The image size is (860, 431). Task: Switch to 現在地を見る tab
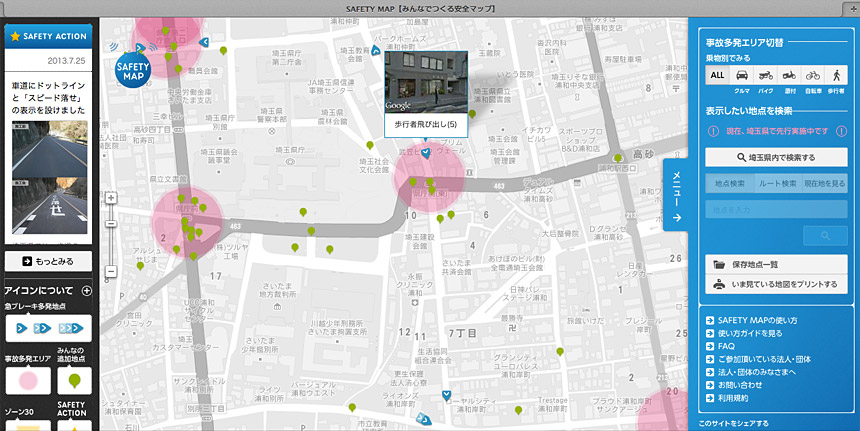click(824, 184)
